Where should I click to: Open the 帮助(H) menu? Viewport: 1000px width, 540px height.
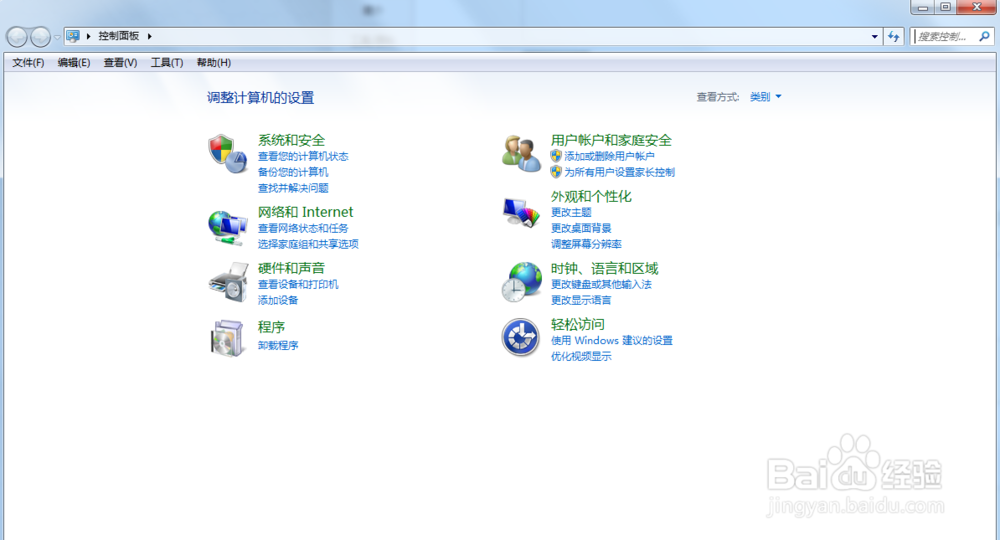point(214,62)
